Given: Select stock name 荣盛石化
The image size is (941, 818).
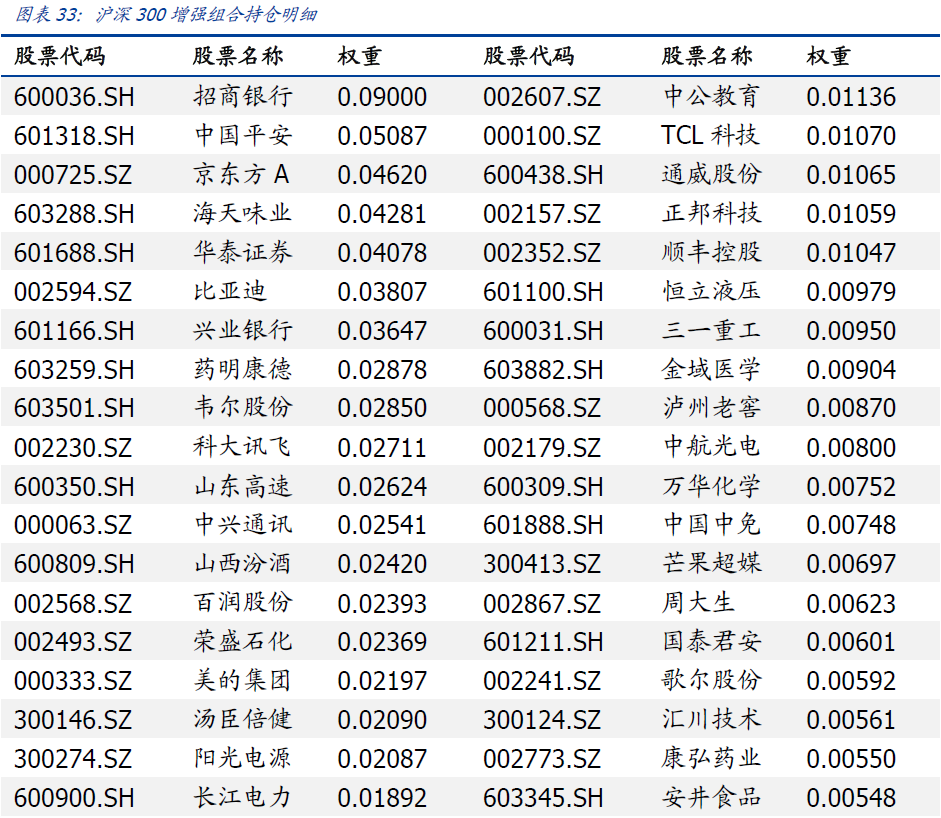Looking at the screenshot, I should 243,642.
